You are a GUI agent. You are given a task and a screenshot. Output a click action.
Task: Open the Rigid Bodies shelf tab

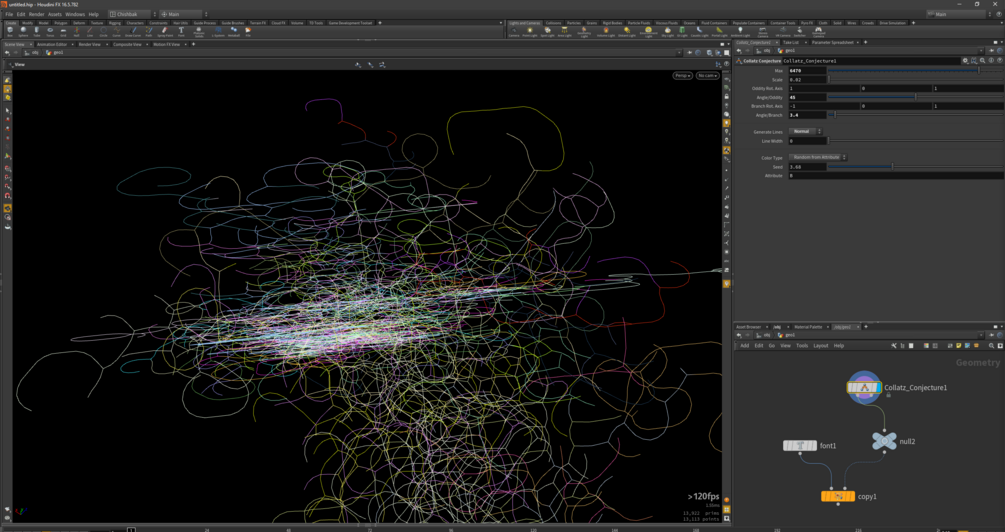[x=613, y=23]
